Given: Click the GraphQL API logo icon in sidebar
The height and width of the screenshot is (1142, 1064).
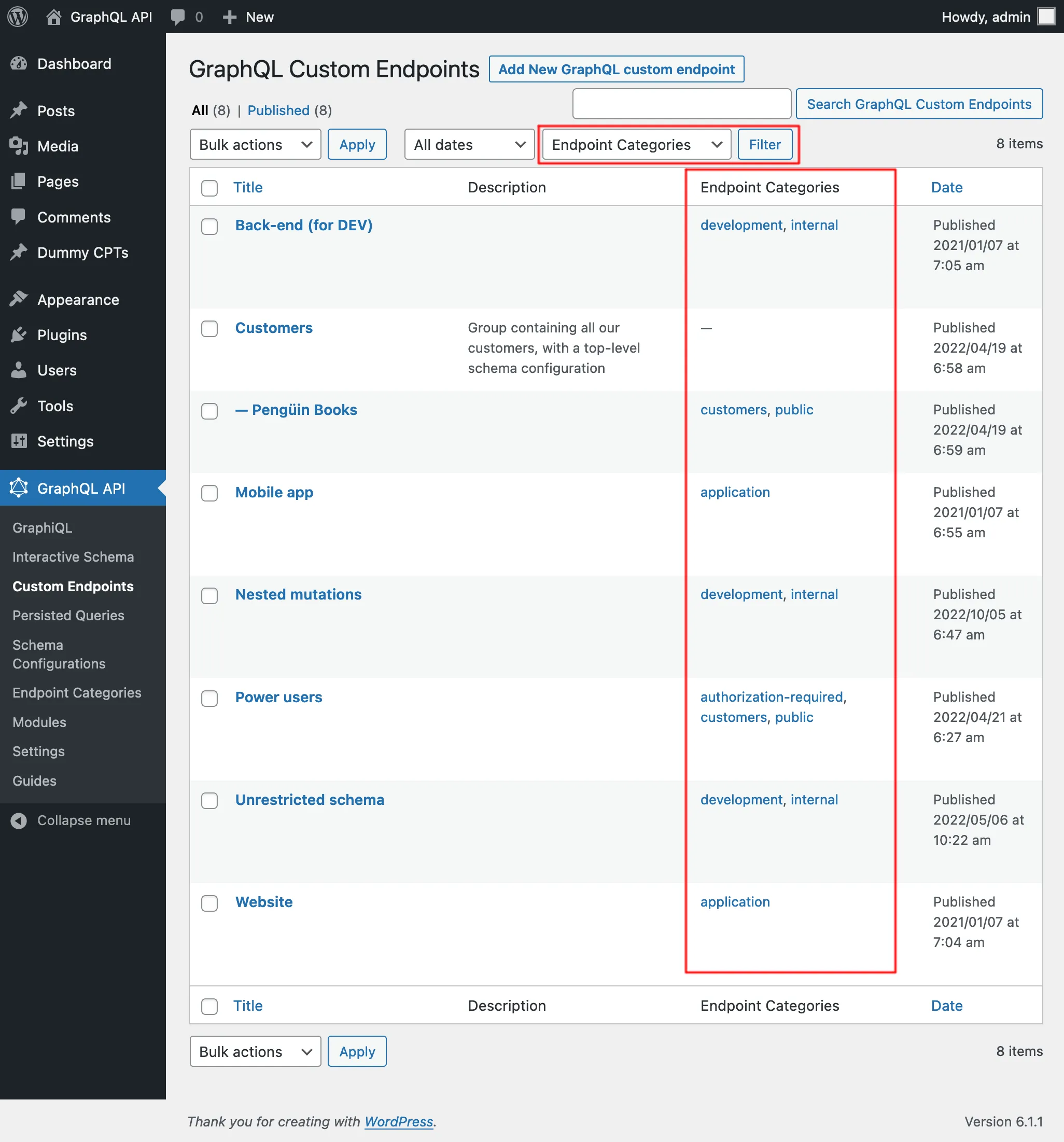Looking at the screenshot, I should click(x=19, y=488).
